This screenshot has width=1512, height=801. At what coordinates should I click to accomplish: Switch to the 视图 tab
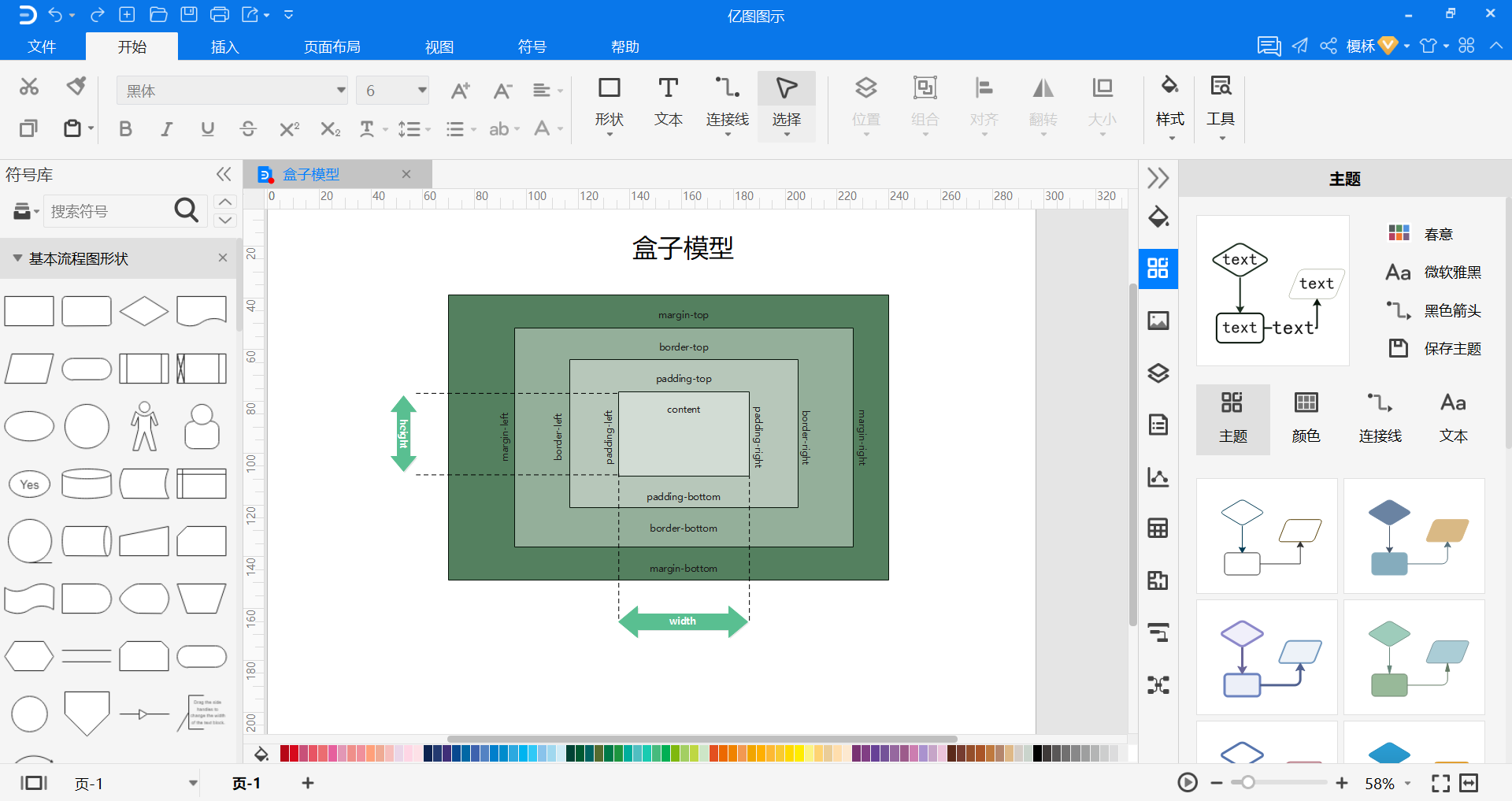click(x=439, y=46)
